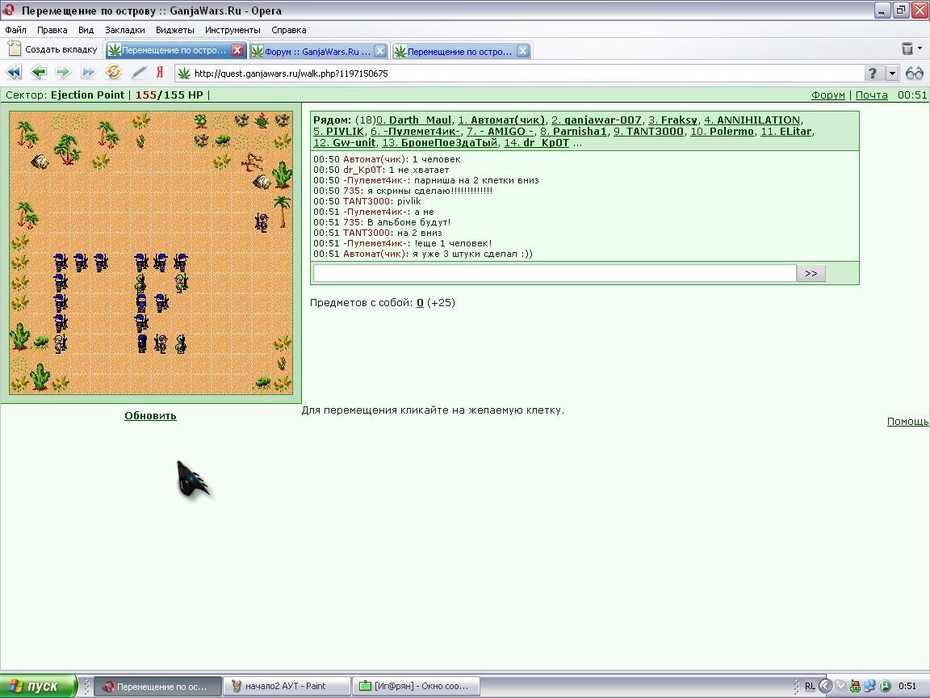Open the Инструменты menu

tap(232, 30)
